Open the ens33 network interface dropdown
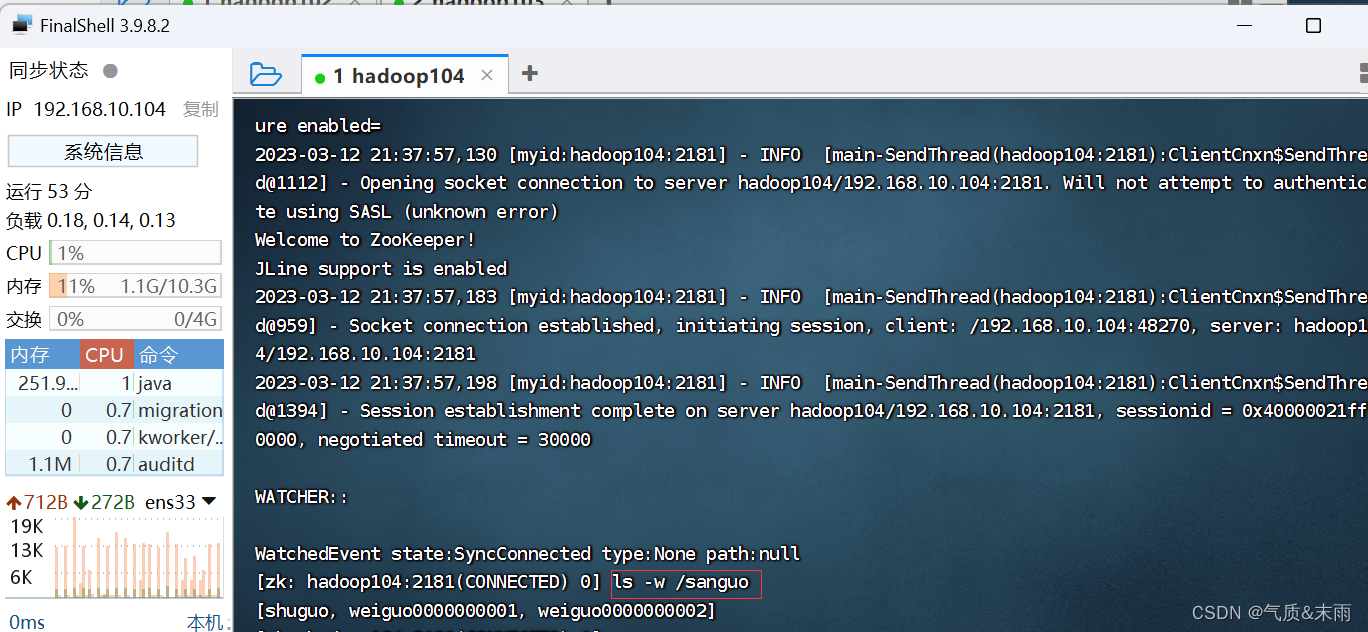1368x632 pixels. [180, 502]
